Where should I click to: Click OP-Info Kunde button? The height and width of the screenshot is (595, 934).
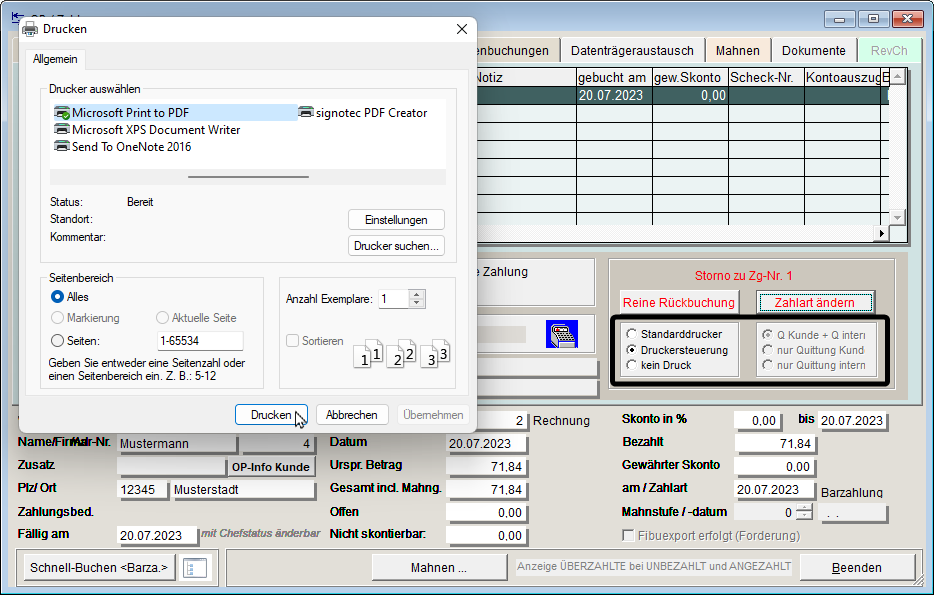pyautogui.click(x=270, y=467)
